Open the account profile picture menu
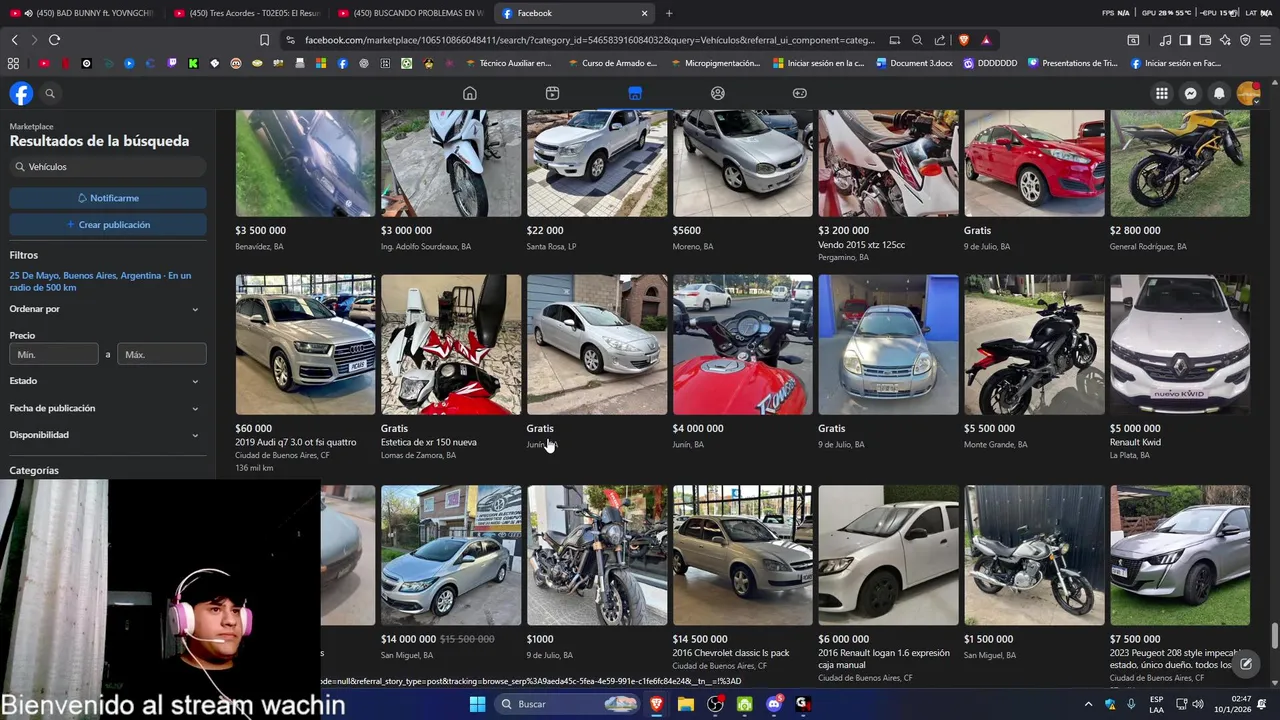Viewport: 1280px width, 720px height. click(1248, 93)
